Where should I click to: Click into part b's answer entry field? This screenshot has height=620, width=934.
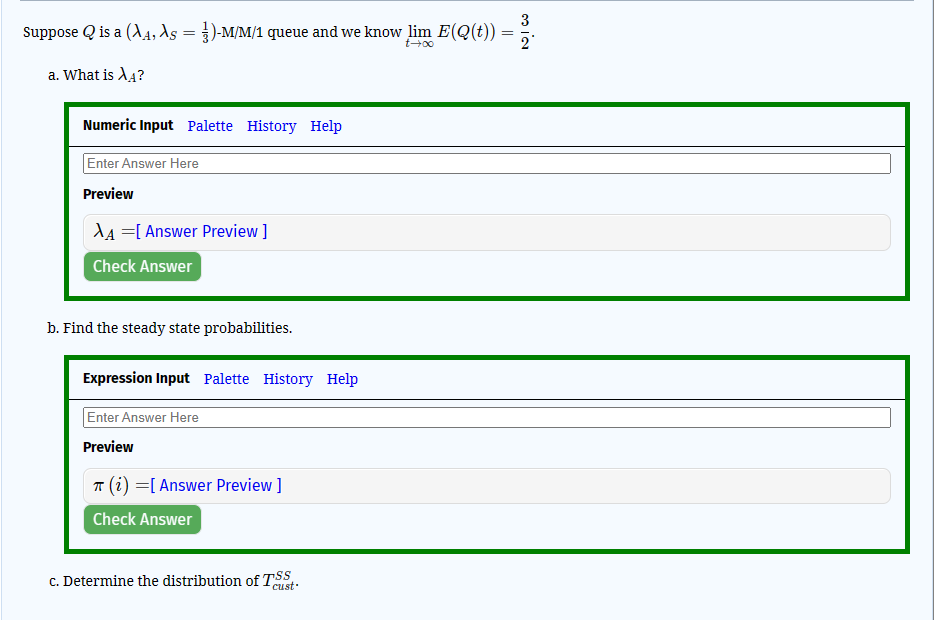click(x=486, y=416)
